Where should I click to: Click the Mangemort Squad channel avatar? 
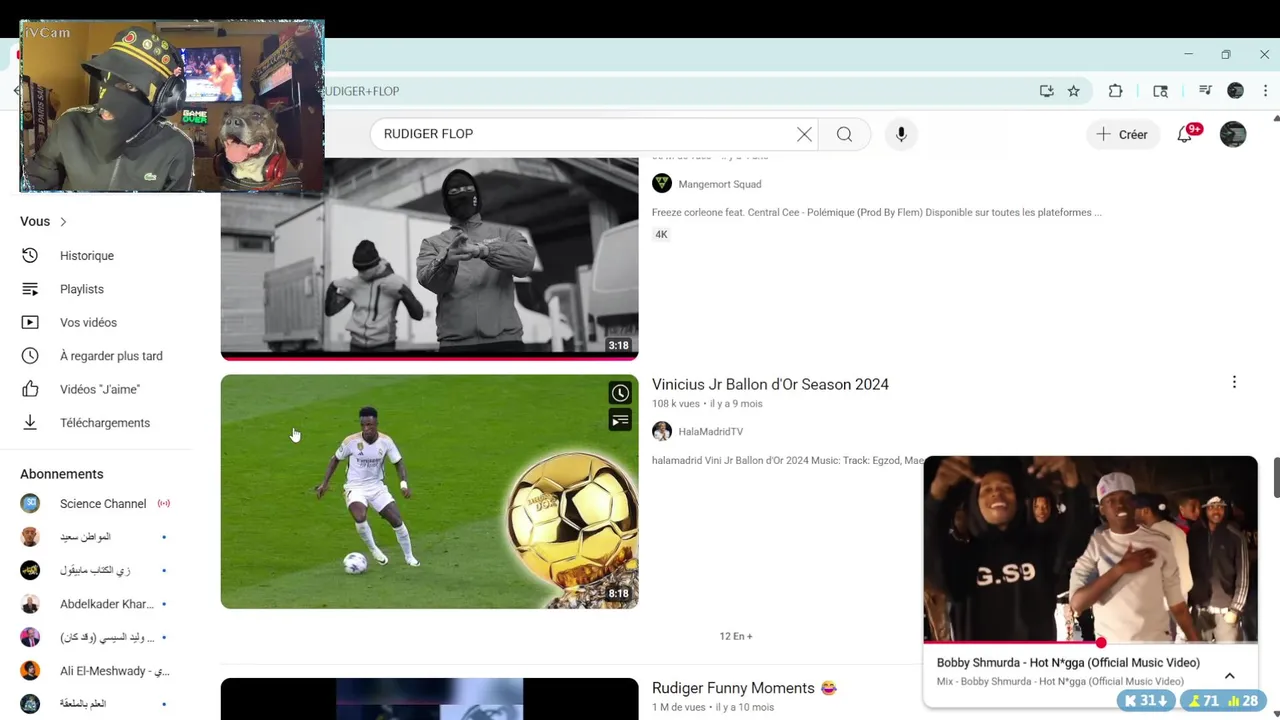(662, 183)
